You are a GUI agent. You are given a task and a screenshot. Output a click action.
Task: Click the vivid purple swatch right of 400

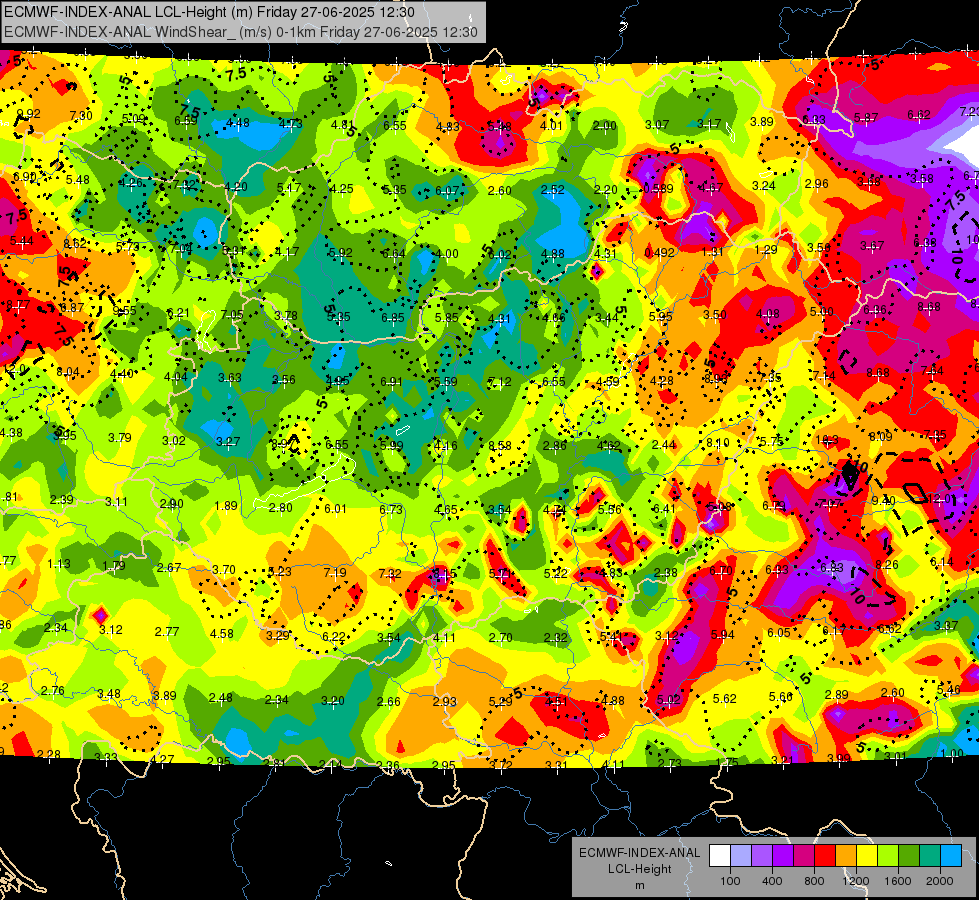pos(783,856)
